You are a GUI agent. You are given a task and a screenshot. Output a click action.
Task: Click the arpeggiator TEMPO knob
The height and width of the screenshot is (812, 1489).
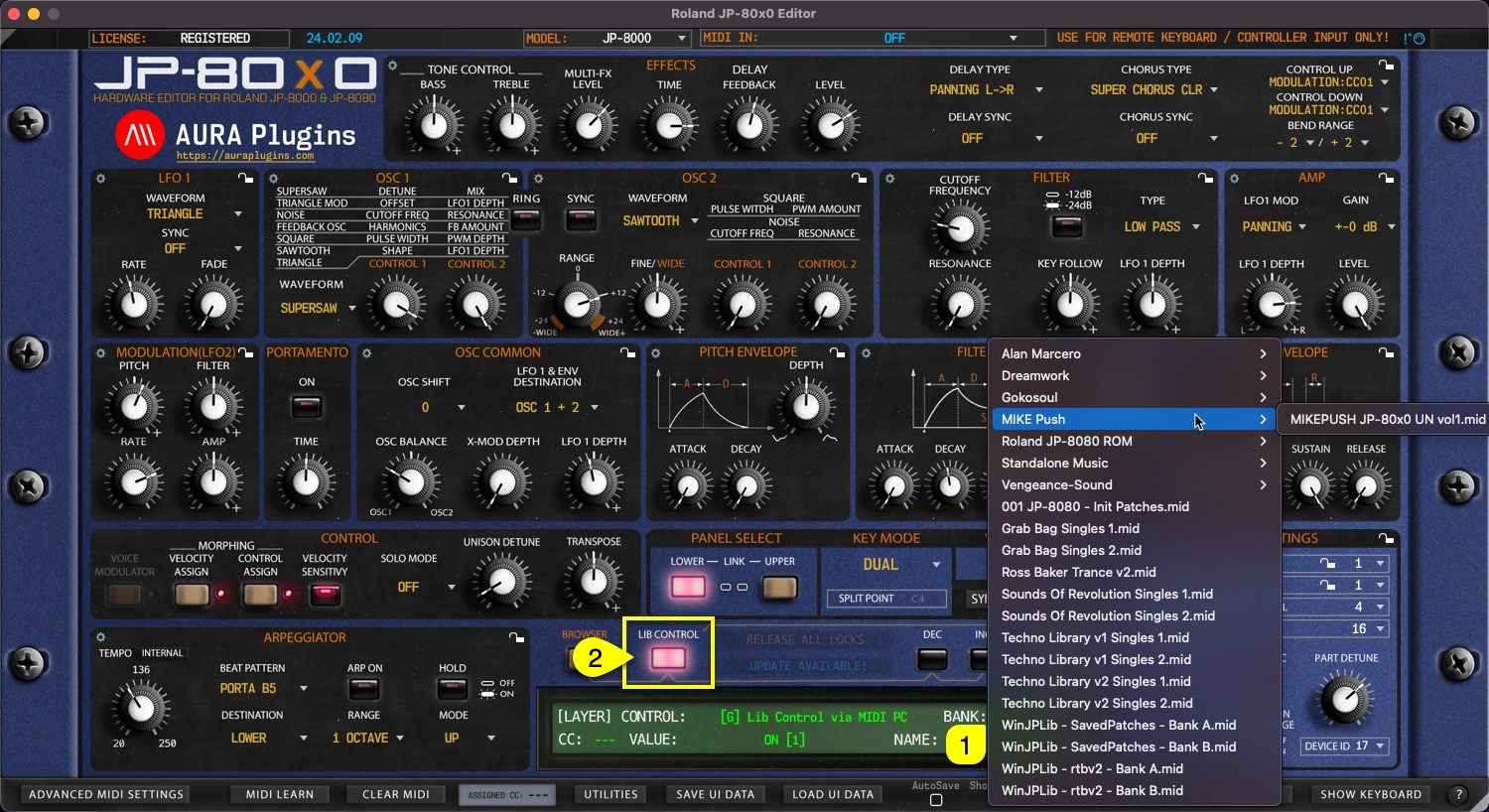tap(141, 707)
